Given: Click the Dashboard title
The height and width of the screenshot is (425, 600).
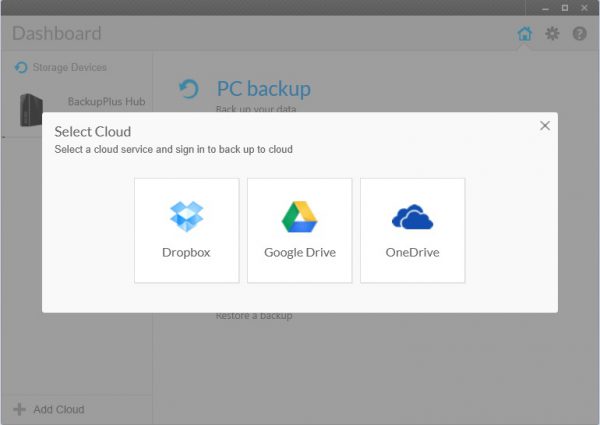Looking at the screenshot, I should [x=57, y=33].
